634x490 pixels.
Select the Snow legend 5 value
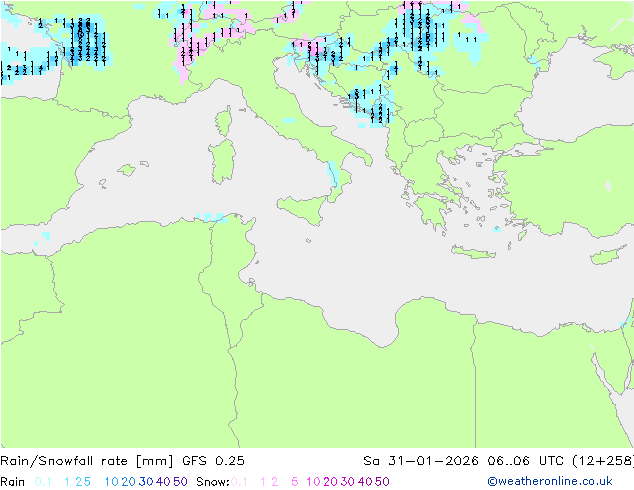pyautogui.click(x=295, y=482)
